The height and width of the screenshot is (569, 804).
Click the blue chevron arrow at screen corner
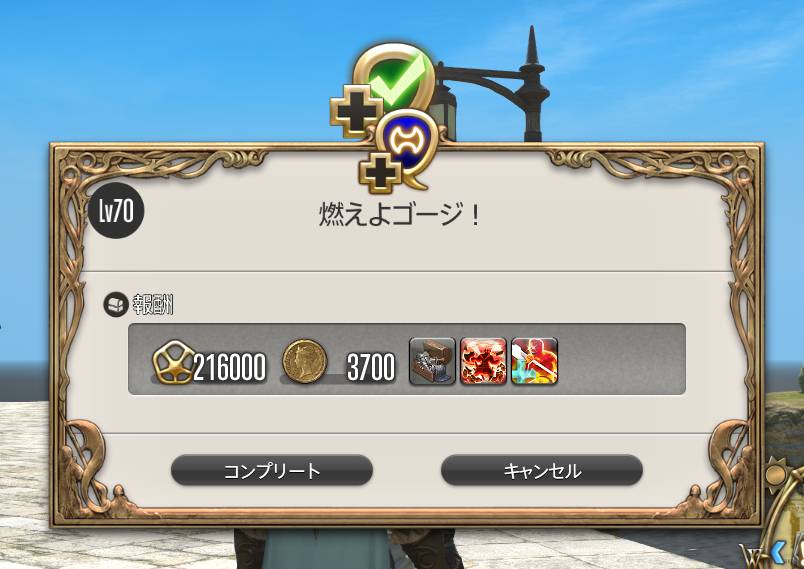click(778, 553)
